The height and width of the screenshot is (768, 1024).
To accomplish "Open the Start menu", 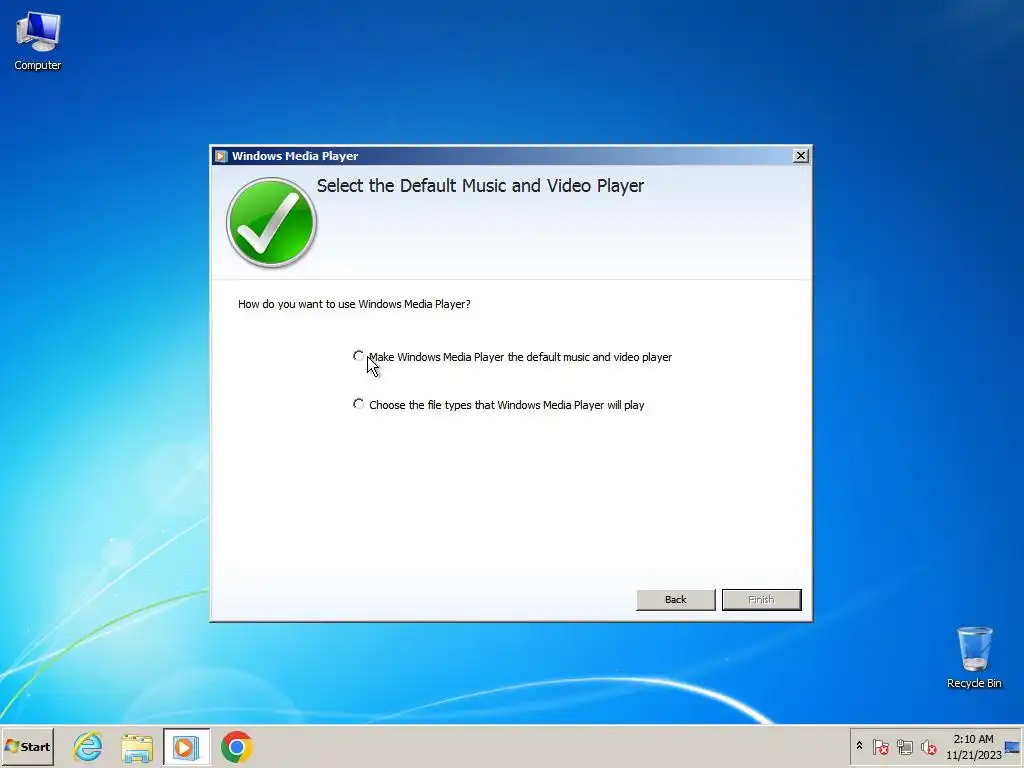I will tap(27, 746).
